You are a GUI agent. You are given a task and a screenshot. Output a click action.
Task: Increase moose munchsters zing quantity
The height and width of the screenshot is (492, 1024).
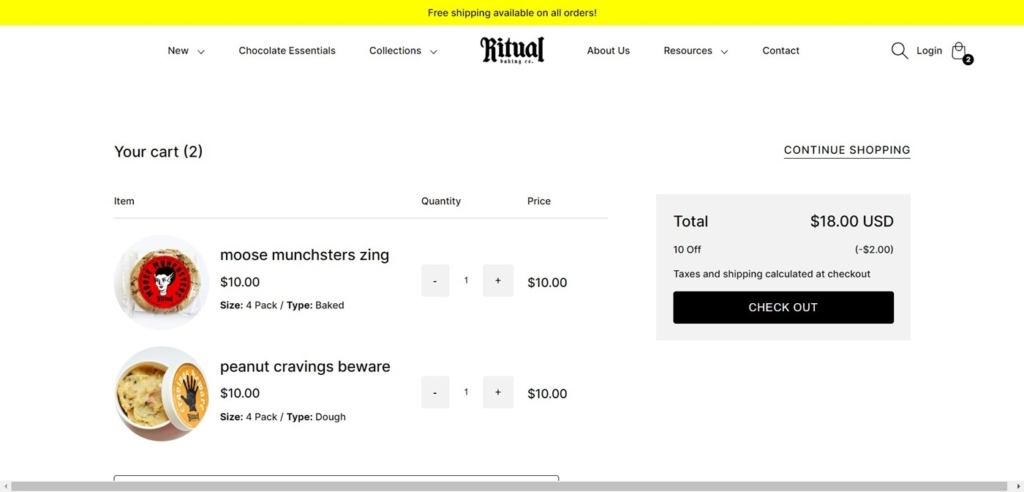pos(498,281)
